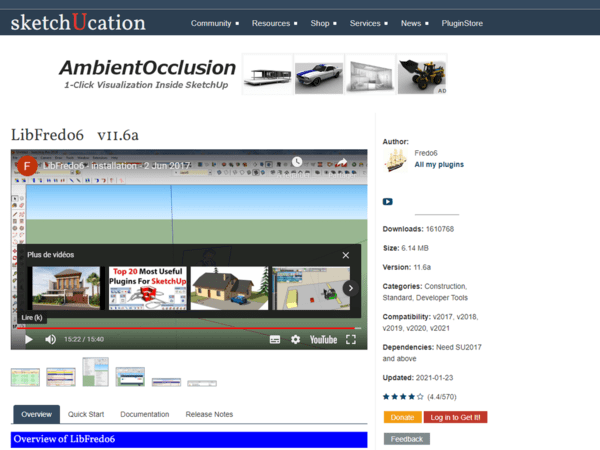Play the LibFredo6 installation video
The width and height of the screenshot is (600, 450).
(x=28, y=339)
